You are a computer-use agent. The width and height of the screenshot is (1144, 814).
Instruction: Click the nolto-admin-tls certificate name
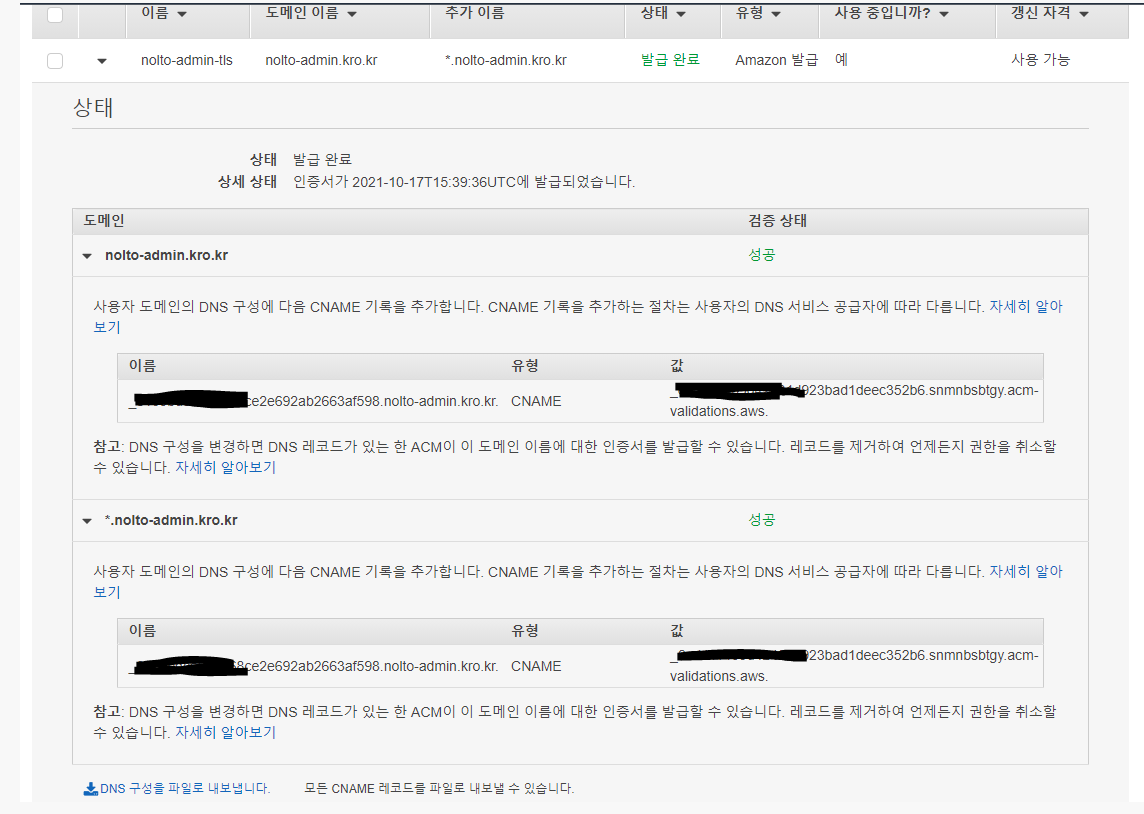click(x=187, y=60)
